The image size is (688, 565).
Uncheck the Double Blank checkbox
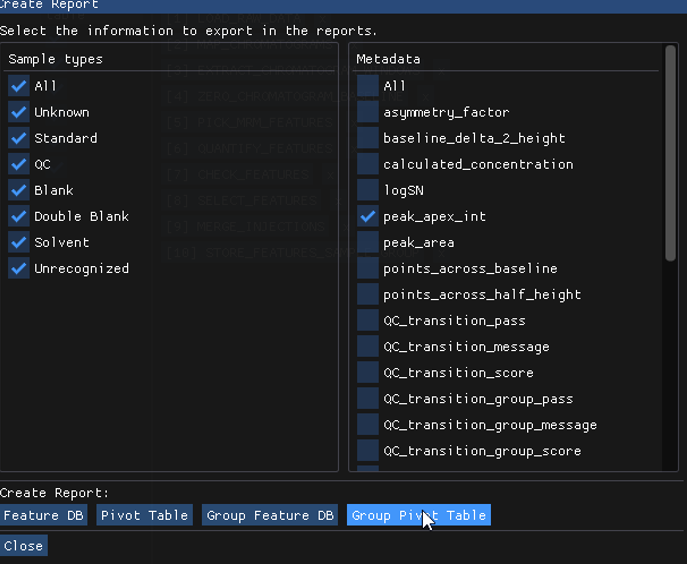click(x=19, y=216)
